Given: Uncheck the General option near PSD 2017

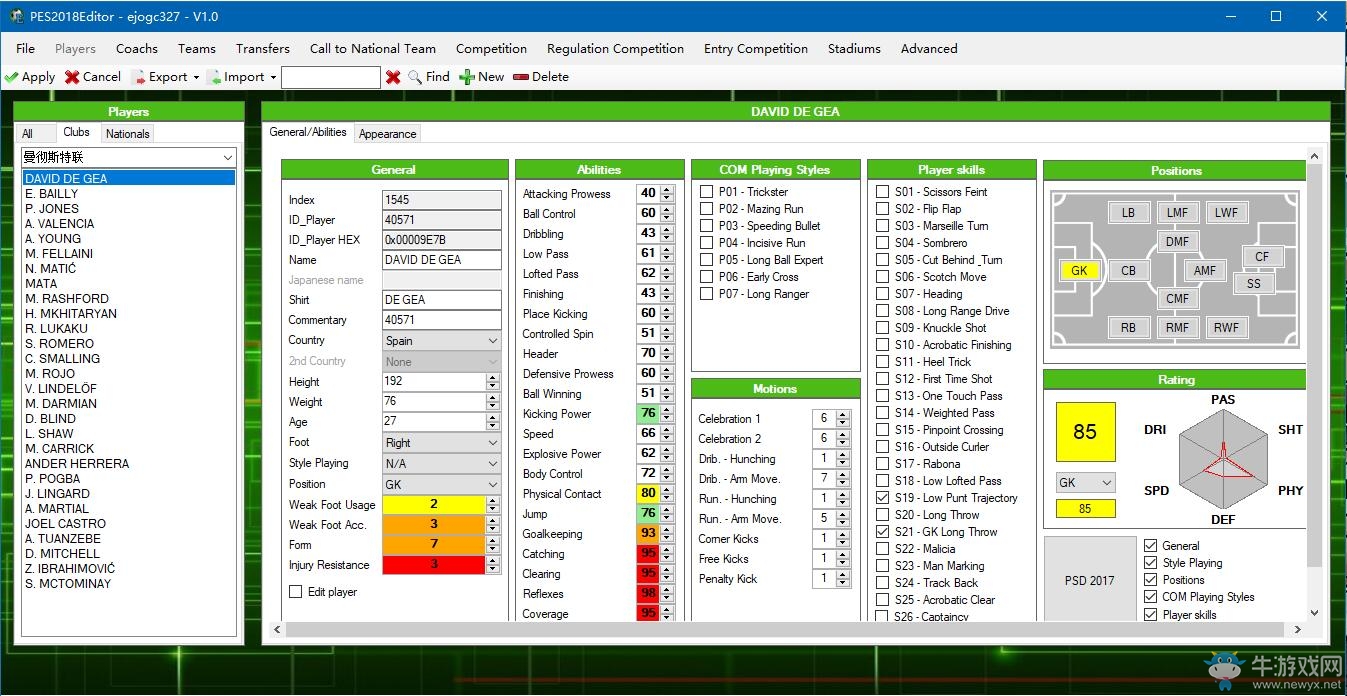Looking at the screenshot, I should [x=1150, y=546].
